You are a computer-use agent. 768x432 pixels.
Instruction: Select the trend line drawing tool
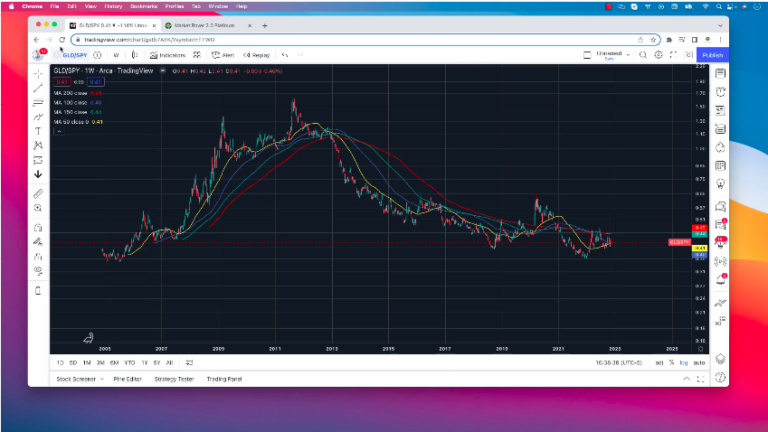(38, 88)
